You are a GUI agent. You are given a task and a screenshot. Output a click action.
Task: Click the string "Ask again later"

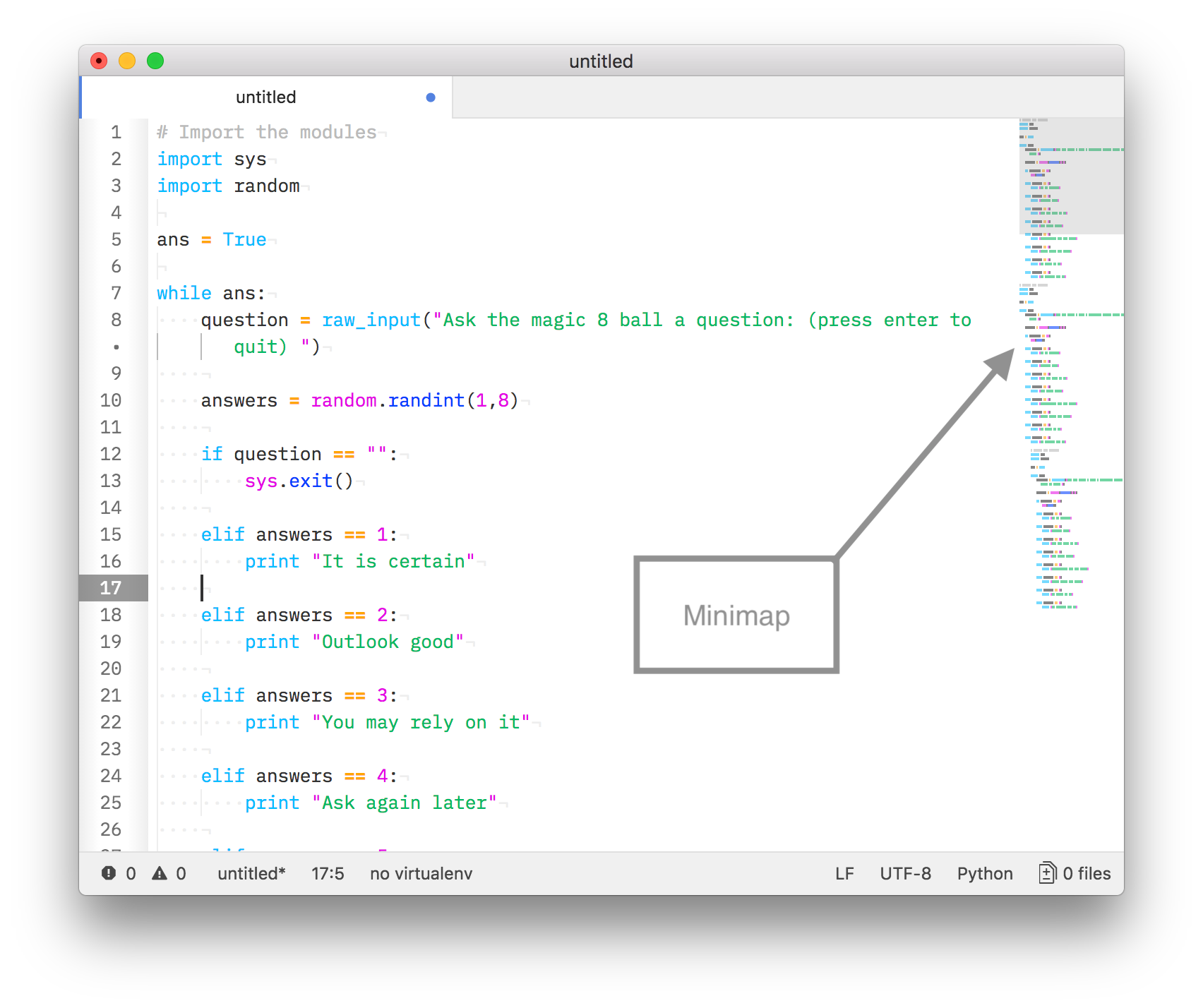pos(405,803)
